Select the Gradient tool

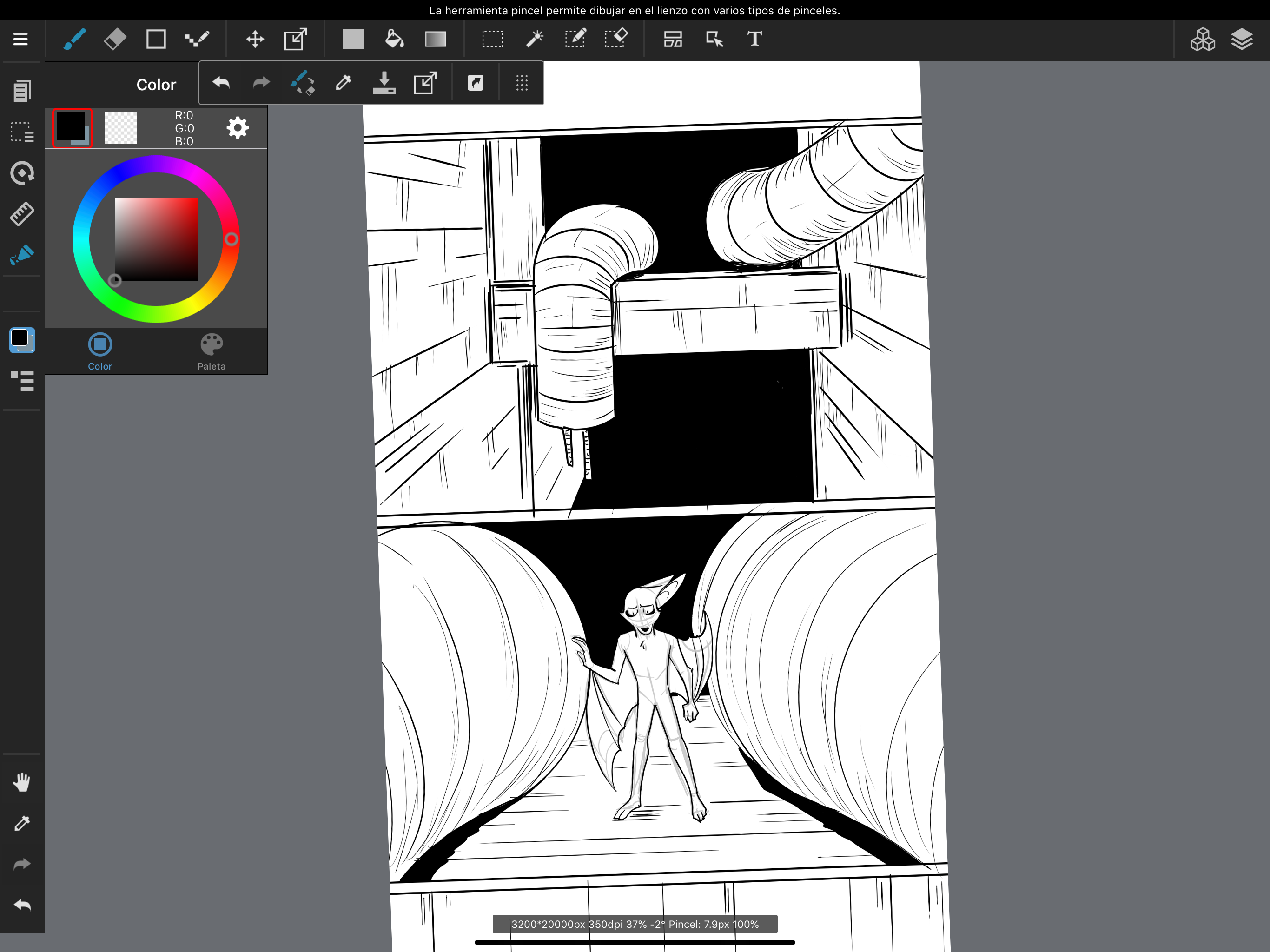coord(435,39)
